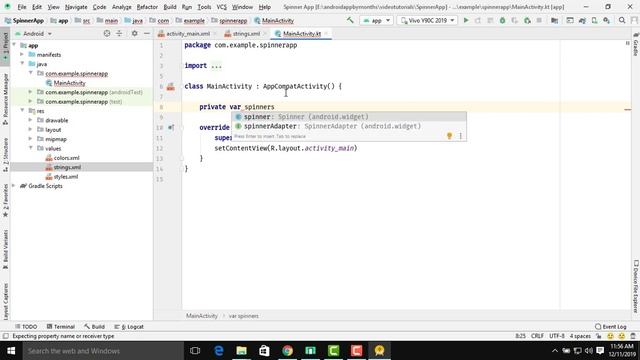
Task: Search everywhere with magnifier icon
Action: point(622,20)
